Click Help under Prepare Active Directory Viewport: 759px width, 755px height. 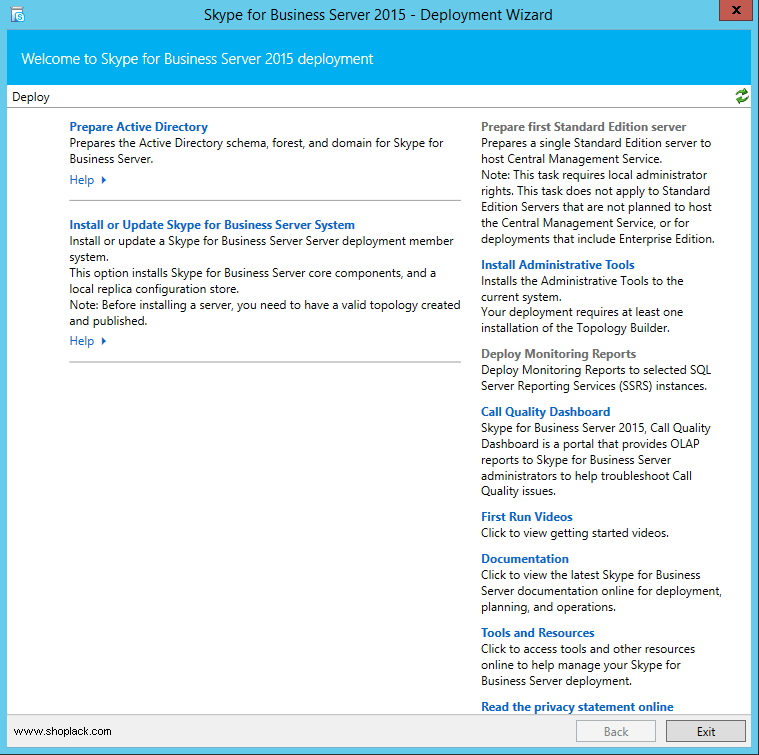click(81, 180)
